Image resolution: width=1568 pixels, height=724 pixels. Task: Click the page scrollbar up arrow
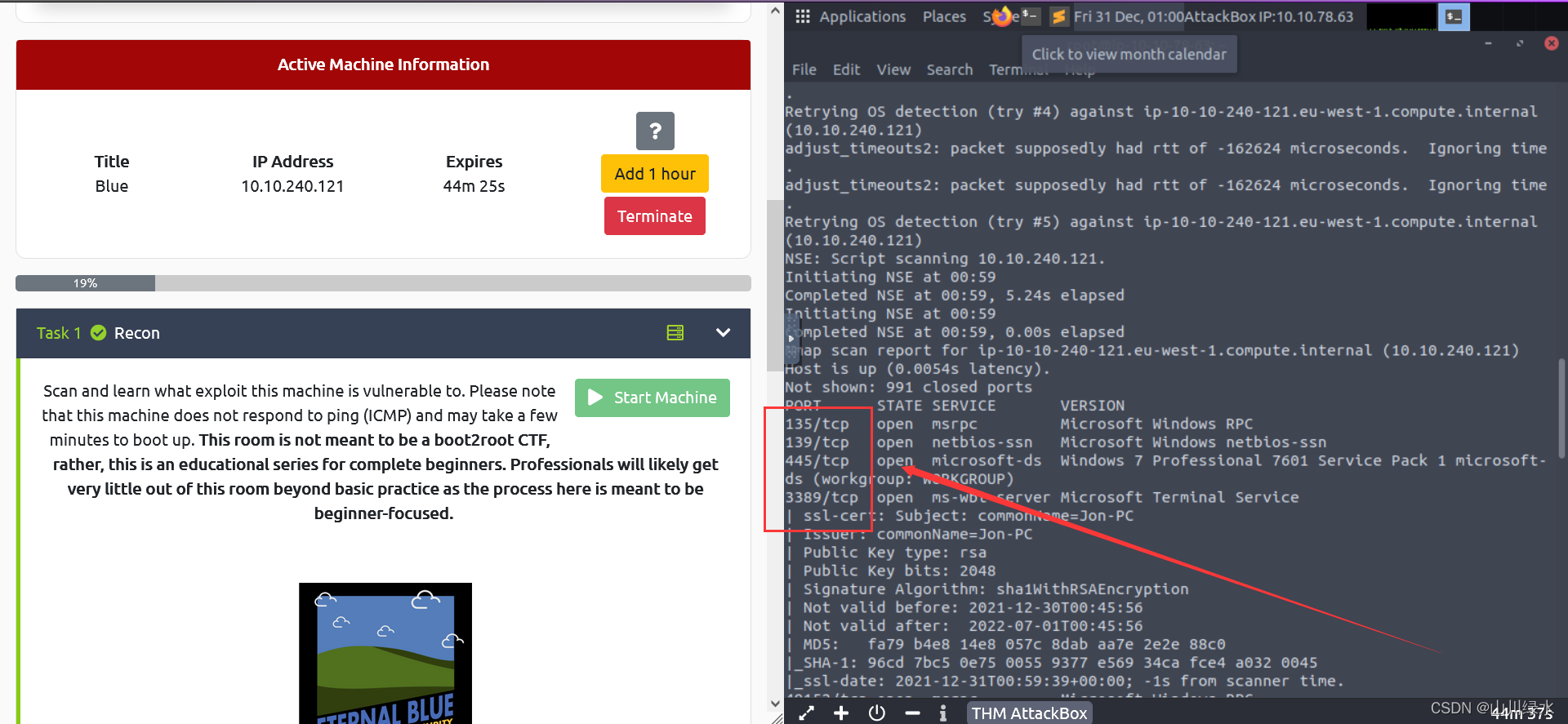click(x=775, y=11)
